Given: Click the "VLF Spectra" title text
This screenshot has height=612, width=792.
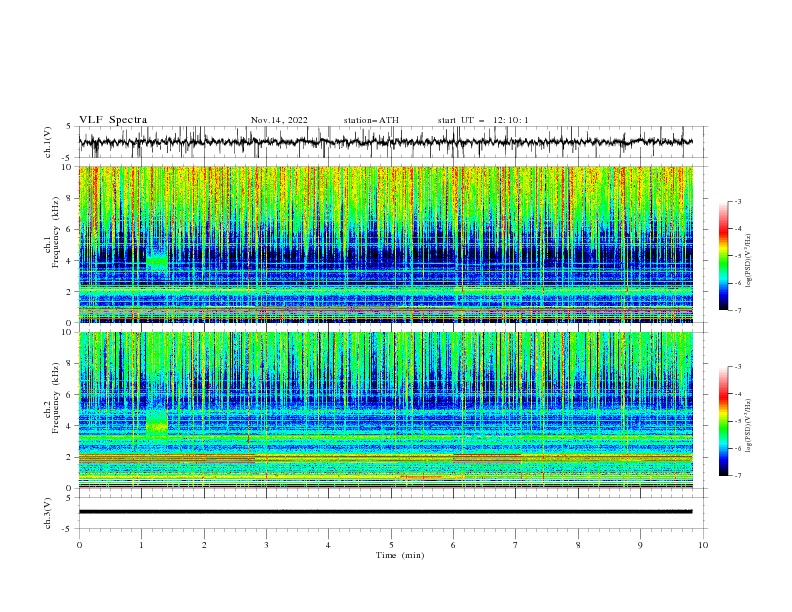Looking at the screenshot, I should click(x=113, y=120).
